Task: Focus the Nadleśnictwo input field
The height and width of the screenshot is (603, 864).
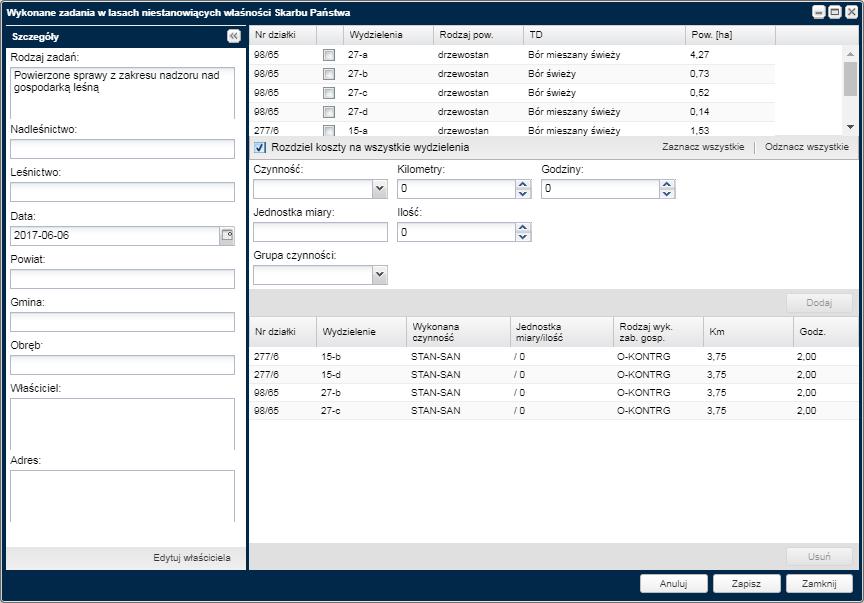Action: coord(122,149)
